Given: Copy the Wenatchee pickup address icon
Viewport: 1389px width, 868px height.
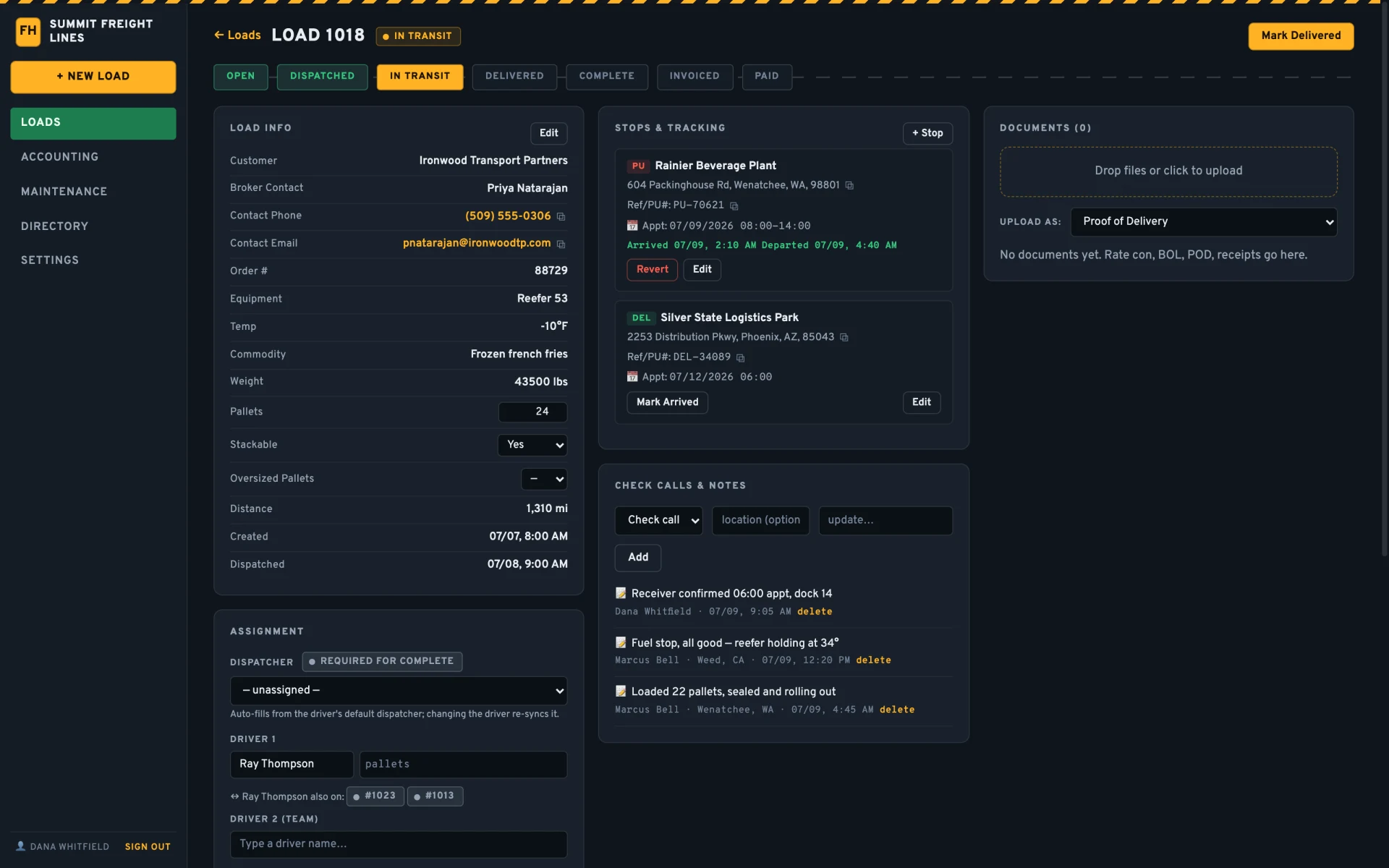Looking at the screenshot, I should 849,186.
